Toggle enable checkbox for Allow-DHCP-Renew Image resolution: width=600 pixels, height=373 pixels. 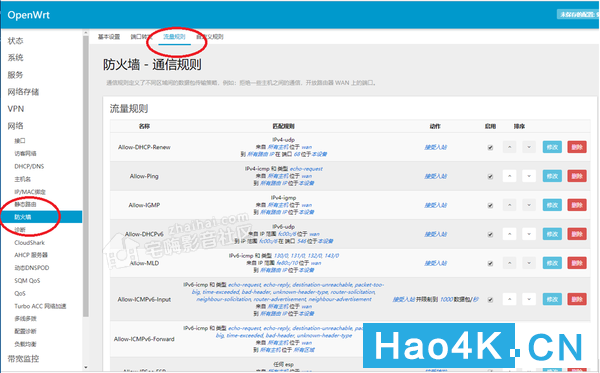490,147
